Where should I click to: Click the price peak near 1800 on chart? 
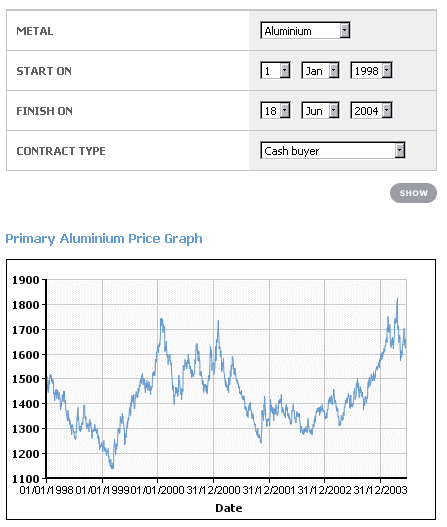[x=397, y=299]
